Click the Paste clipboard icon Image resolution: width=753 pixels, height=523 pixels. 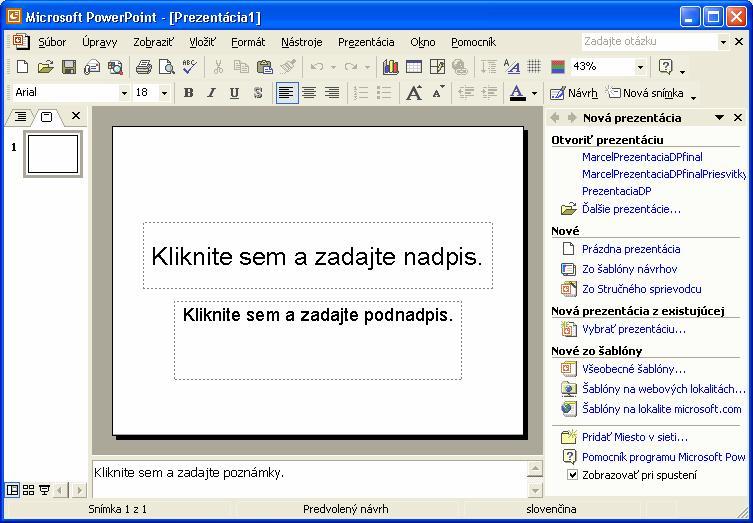point(264,67)
